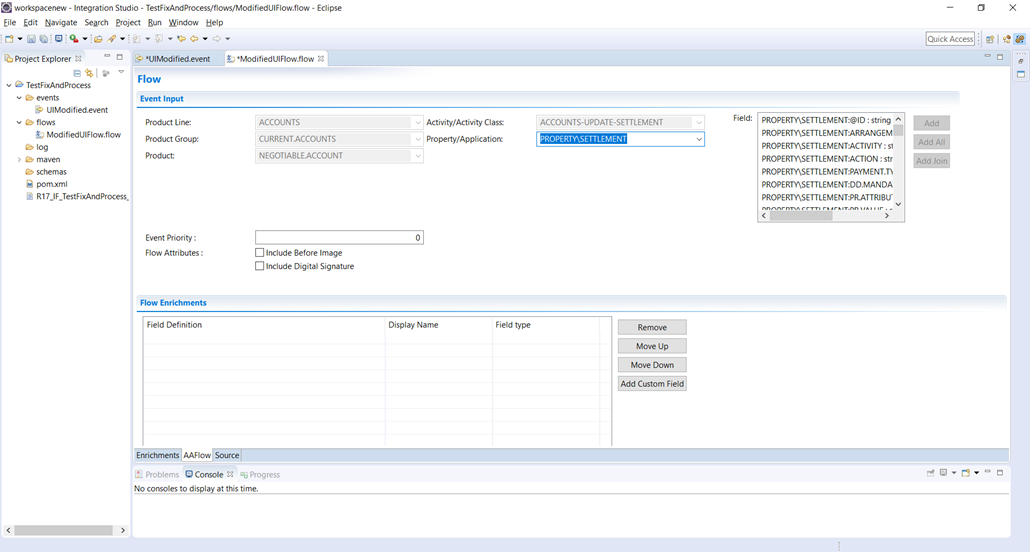Screen dimensions: 1030x552
Task: Expand the maven folder
Action: click(19, 159)
